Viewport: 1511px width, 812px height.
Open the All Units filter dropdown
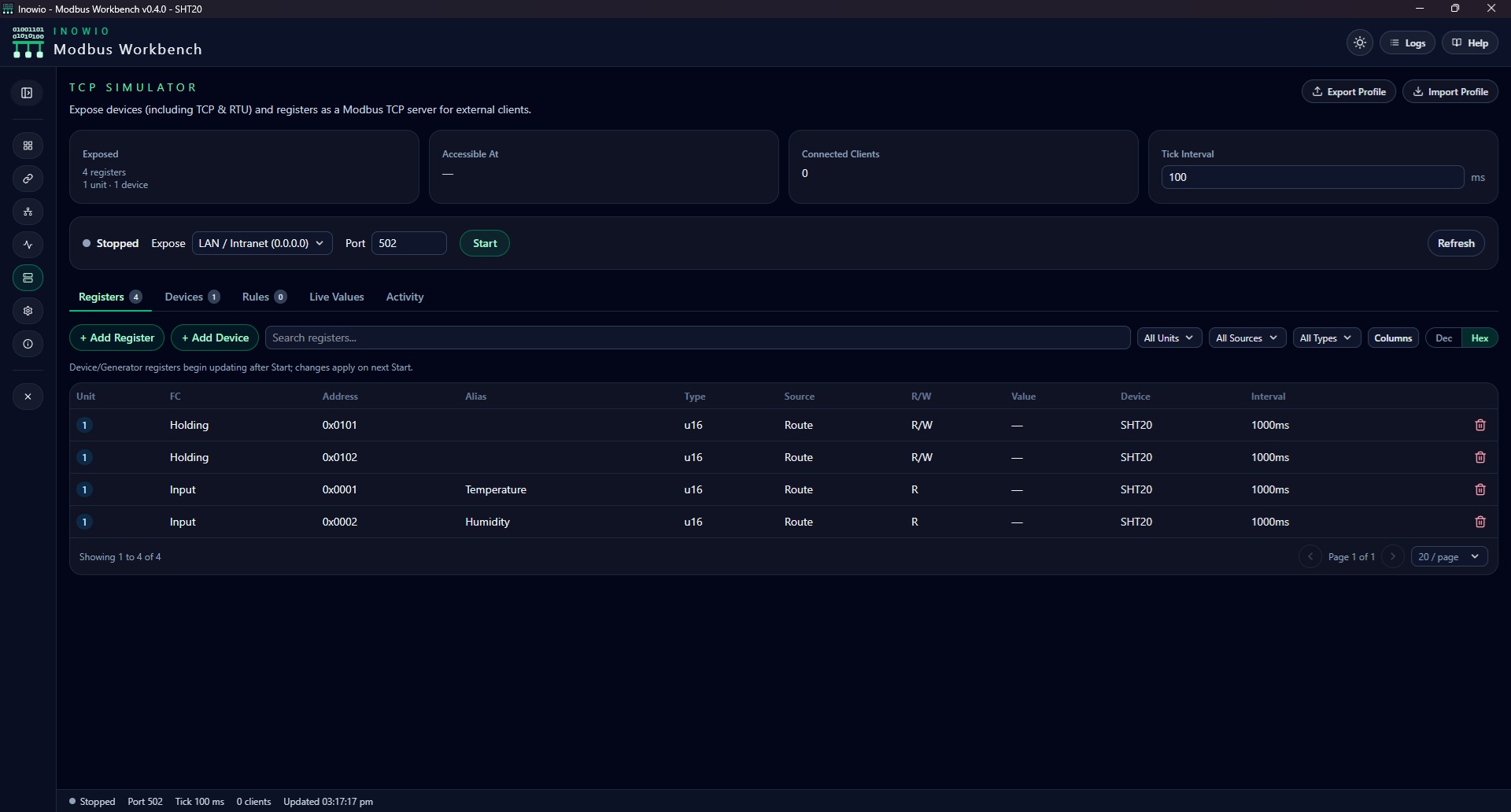1169,338
